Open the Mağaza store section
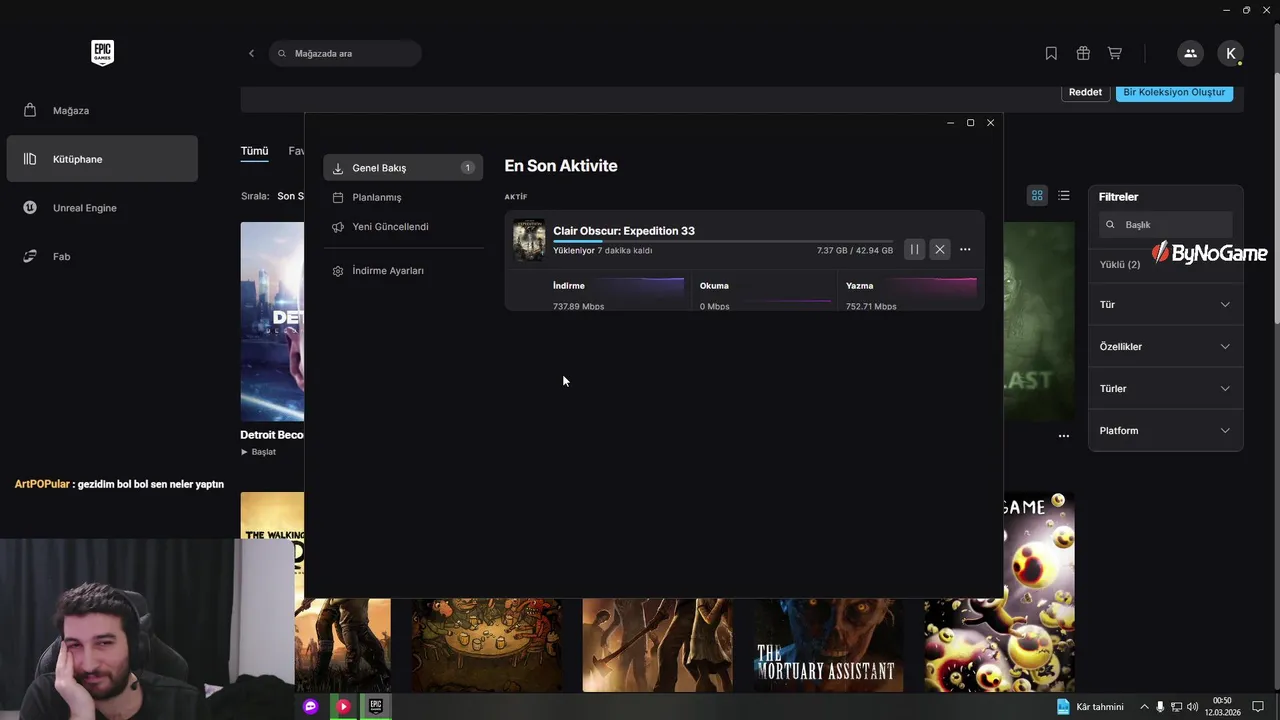Screen dimensions: 1280x720 tap(102, 110)
